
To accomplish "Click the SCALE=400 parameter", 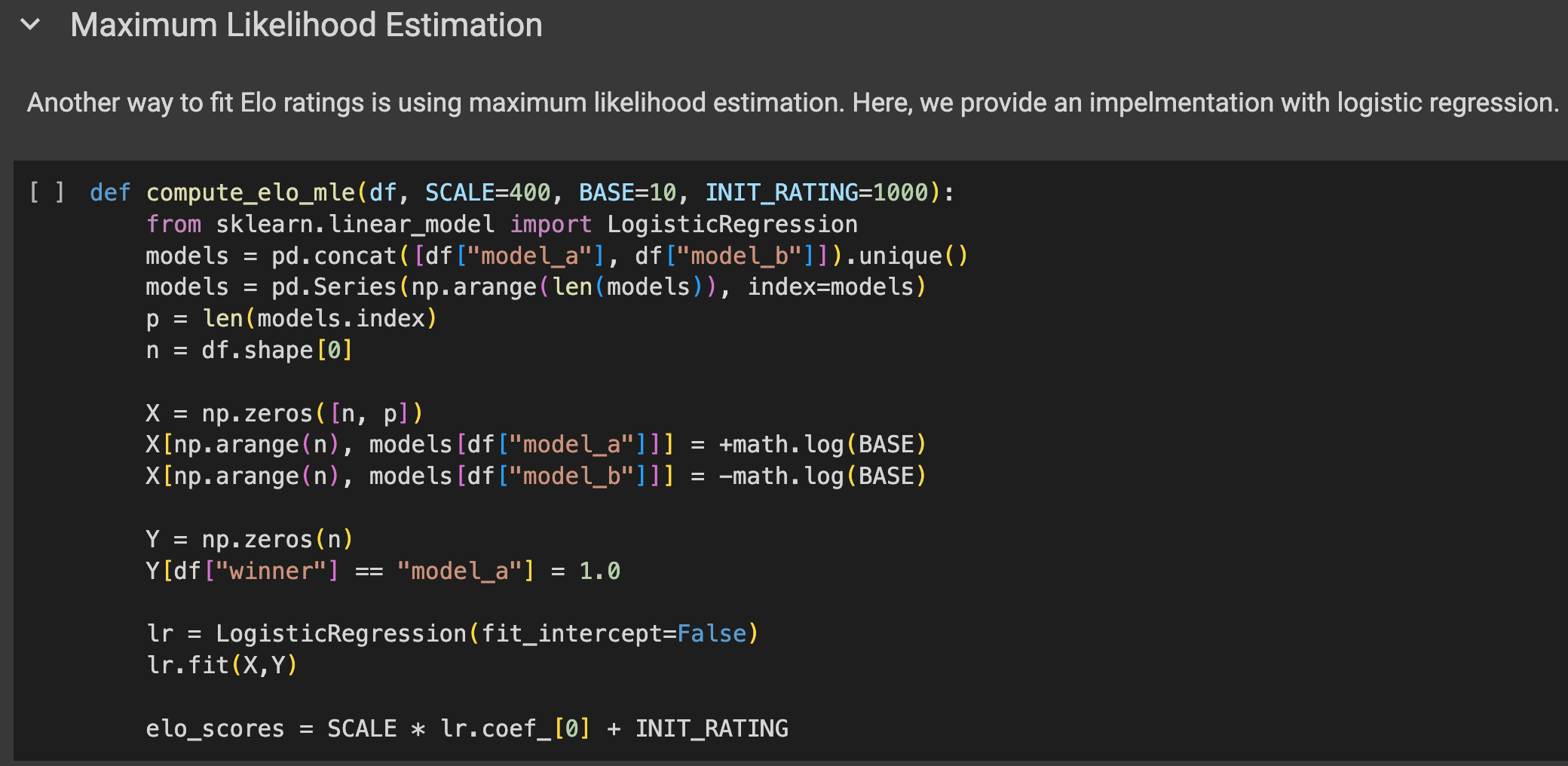I will pyautogui.click(x=488, y=193).
